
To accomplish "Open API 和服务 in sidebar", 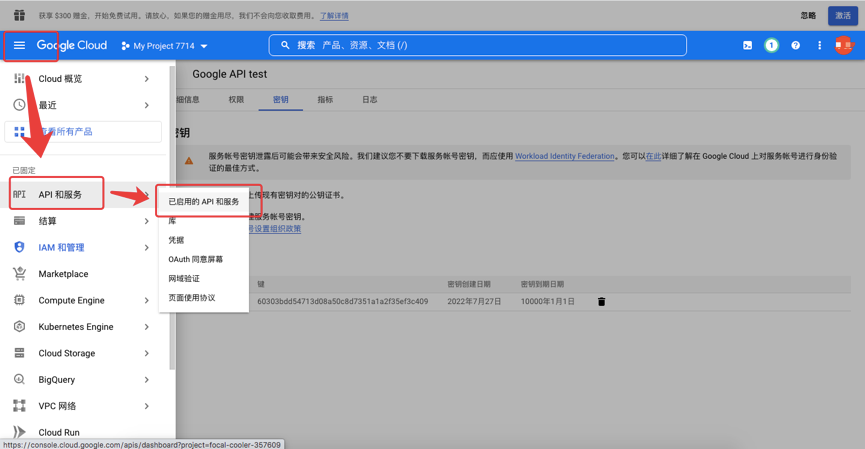I will pos(60,194).
